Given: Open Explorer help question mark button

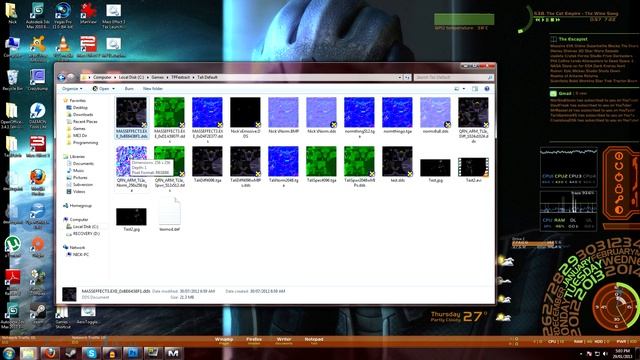Looking at the screenshot, I should click(487, 89).
